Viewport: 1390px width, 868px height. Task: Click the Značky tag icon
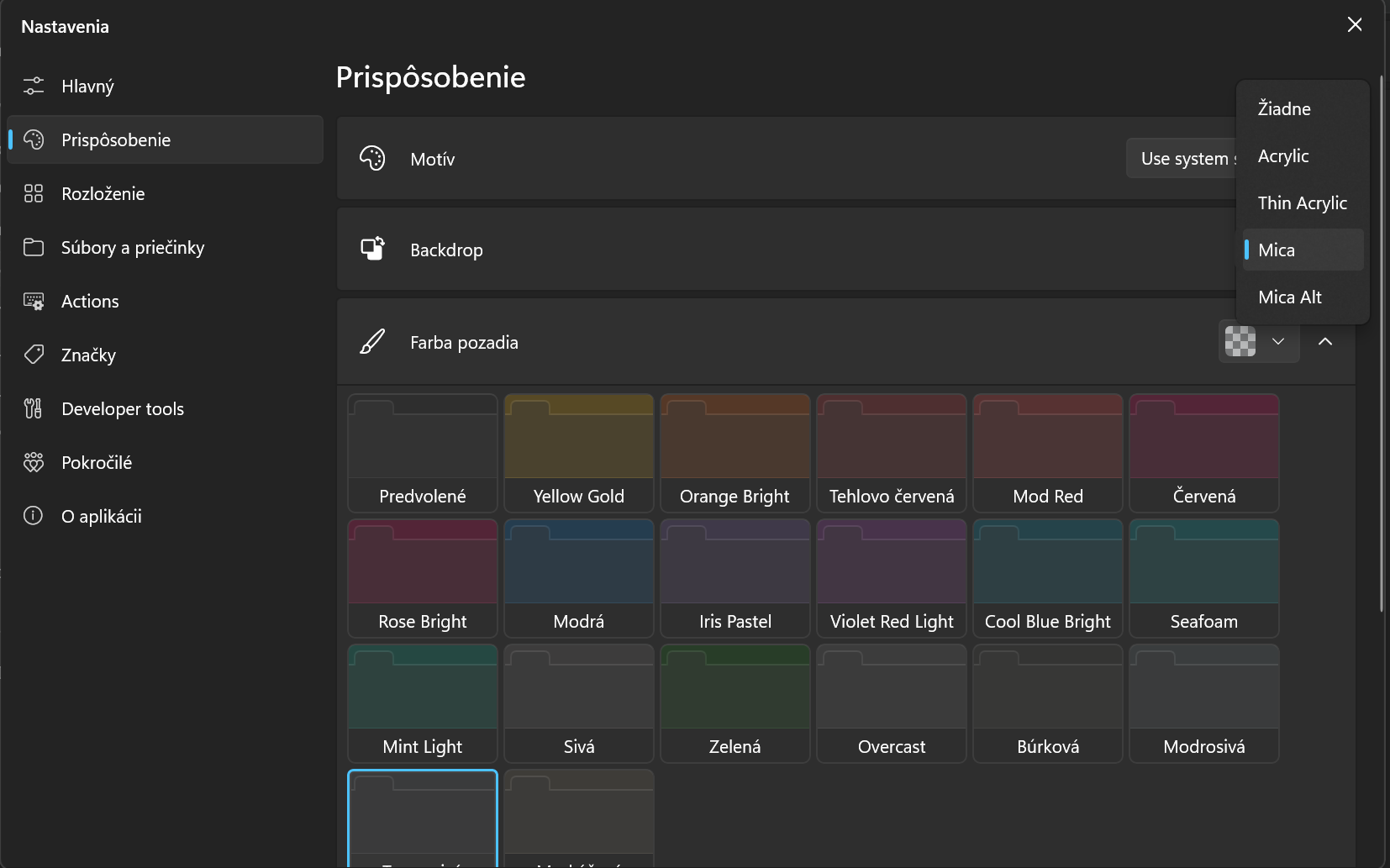pos(34,355)
